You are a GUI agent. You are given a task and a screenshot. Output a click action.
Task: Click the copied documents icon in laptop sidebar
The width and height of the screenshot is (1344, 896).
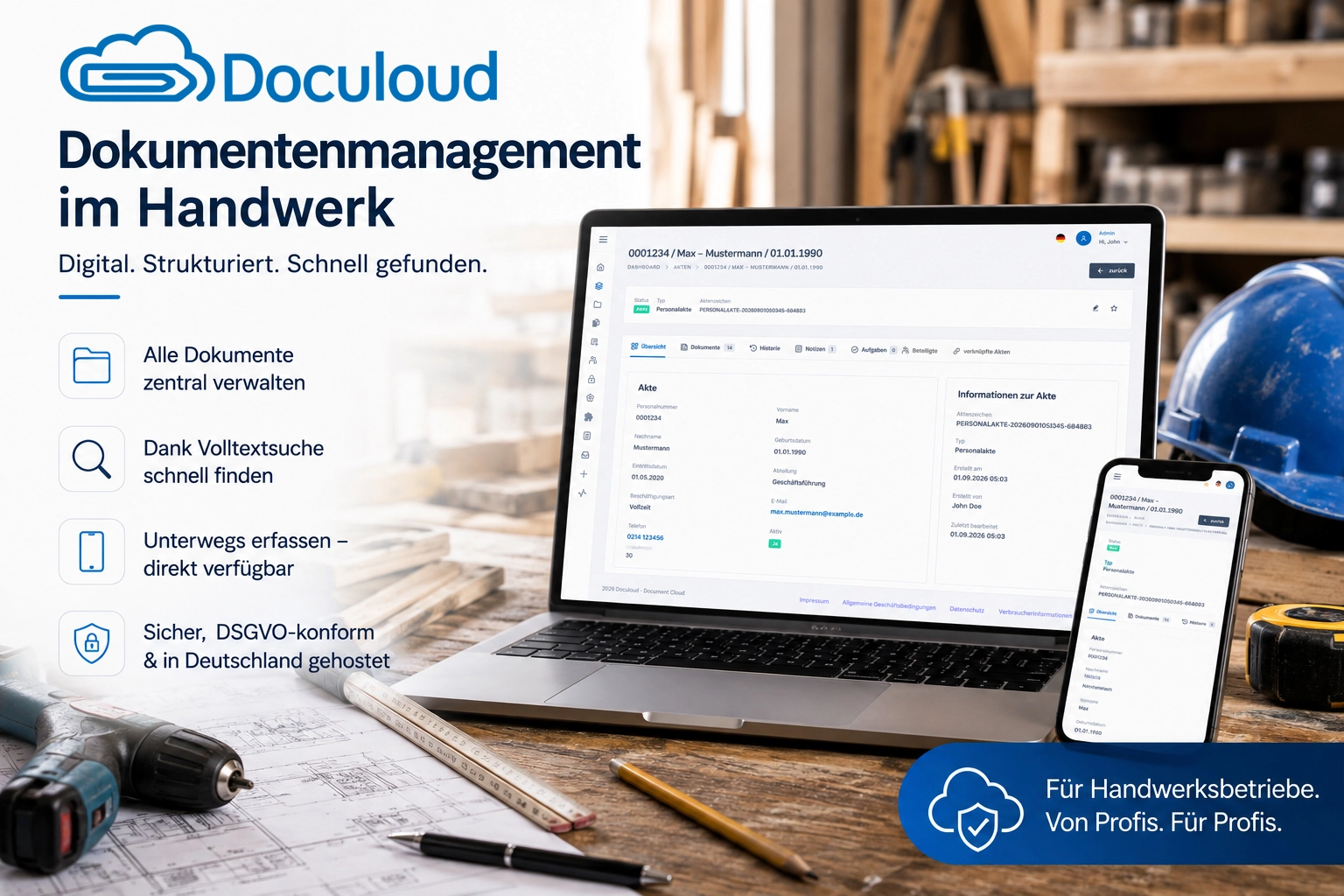coord(597,323)
